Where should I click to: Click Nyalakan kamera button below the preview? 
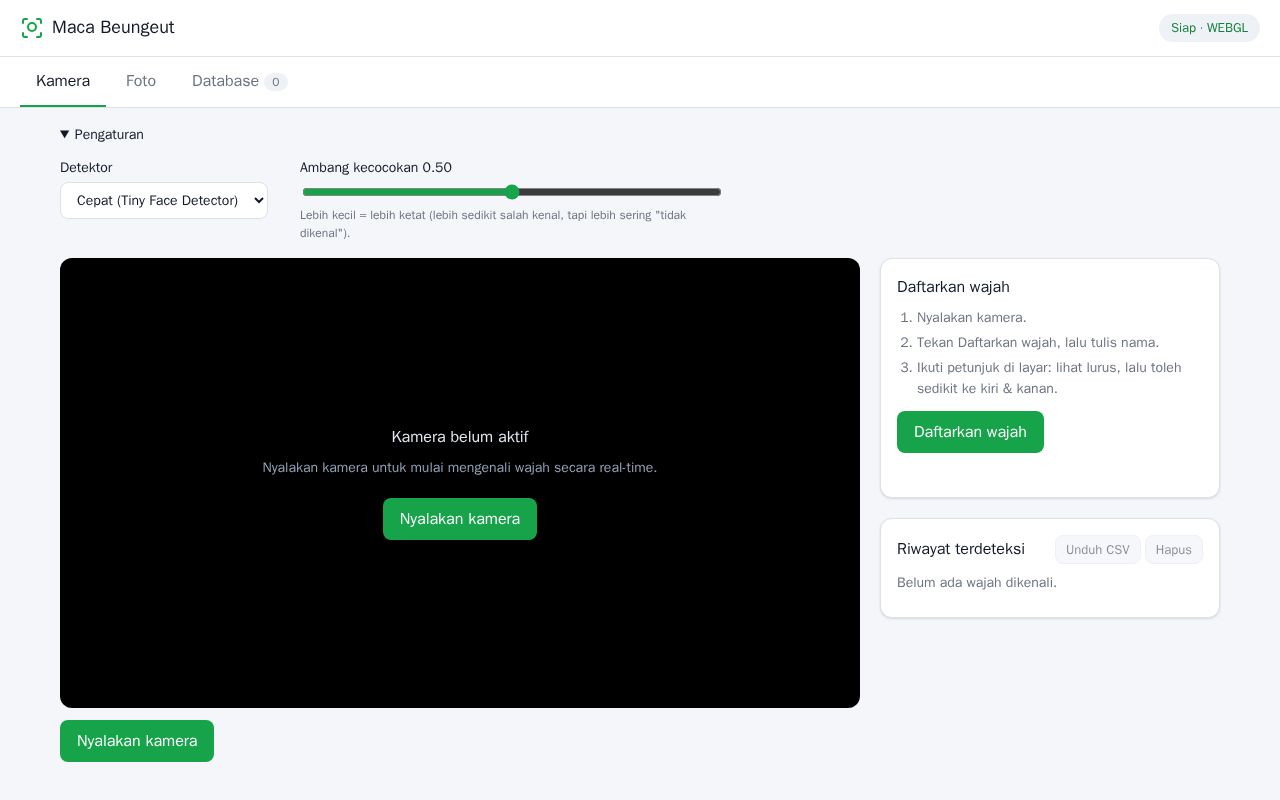pos(137,741)
